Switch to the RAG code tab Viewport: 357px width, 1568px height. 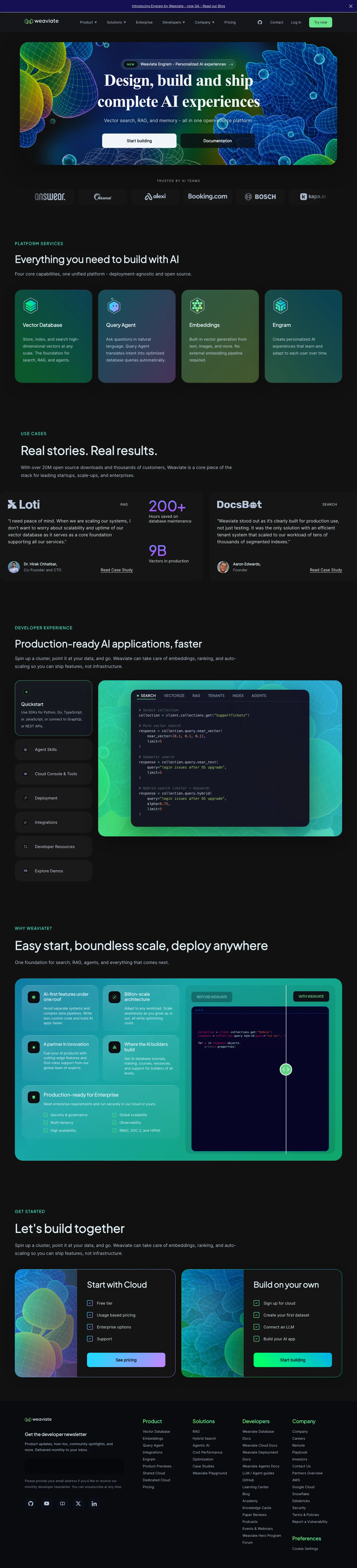(196, 696)
